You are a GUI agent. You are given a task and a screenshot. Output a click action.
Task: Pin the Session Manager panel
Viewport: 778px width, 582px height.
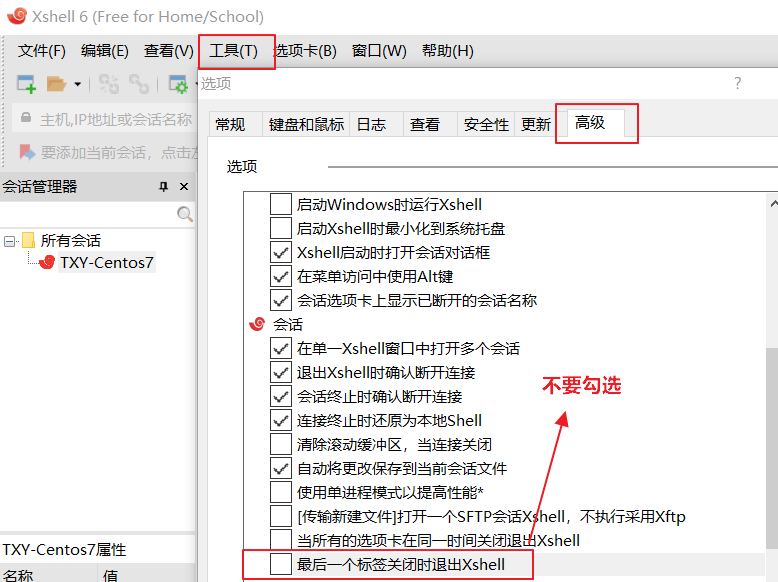click(x=163, y=187)
